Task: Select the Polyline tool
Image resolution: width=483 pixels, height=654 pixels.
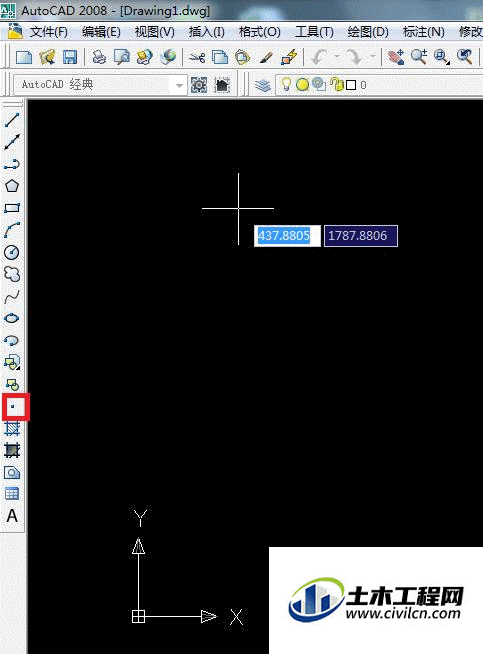Action: pos(12,164)
